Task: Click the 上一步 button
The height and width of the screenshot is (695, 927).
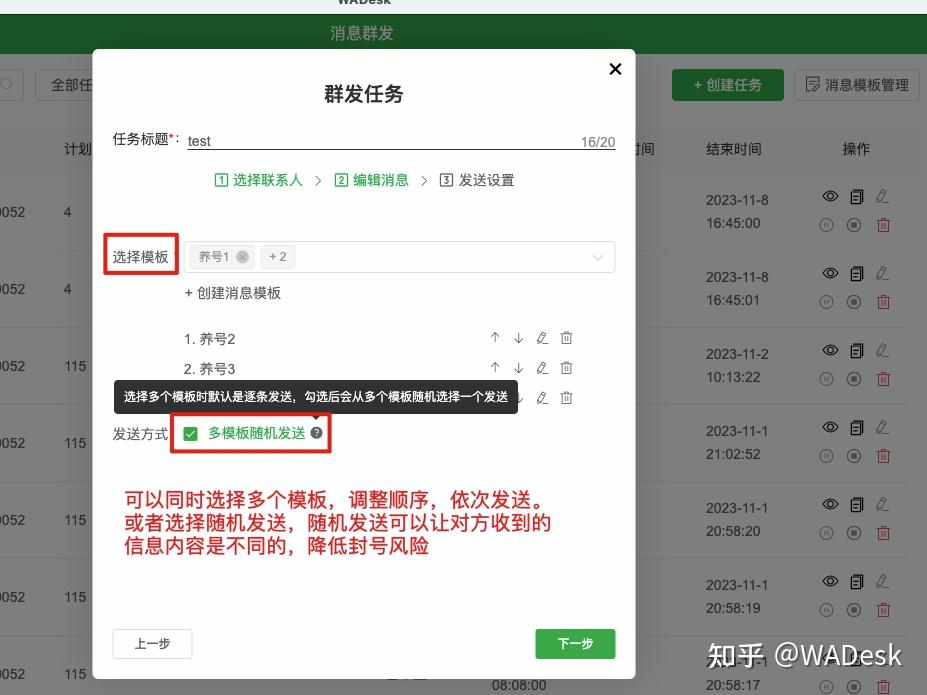Action: point(153,644)
